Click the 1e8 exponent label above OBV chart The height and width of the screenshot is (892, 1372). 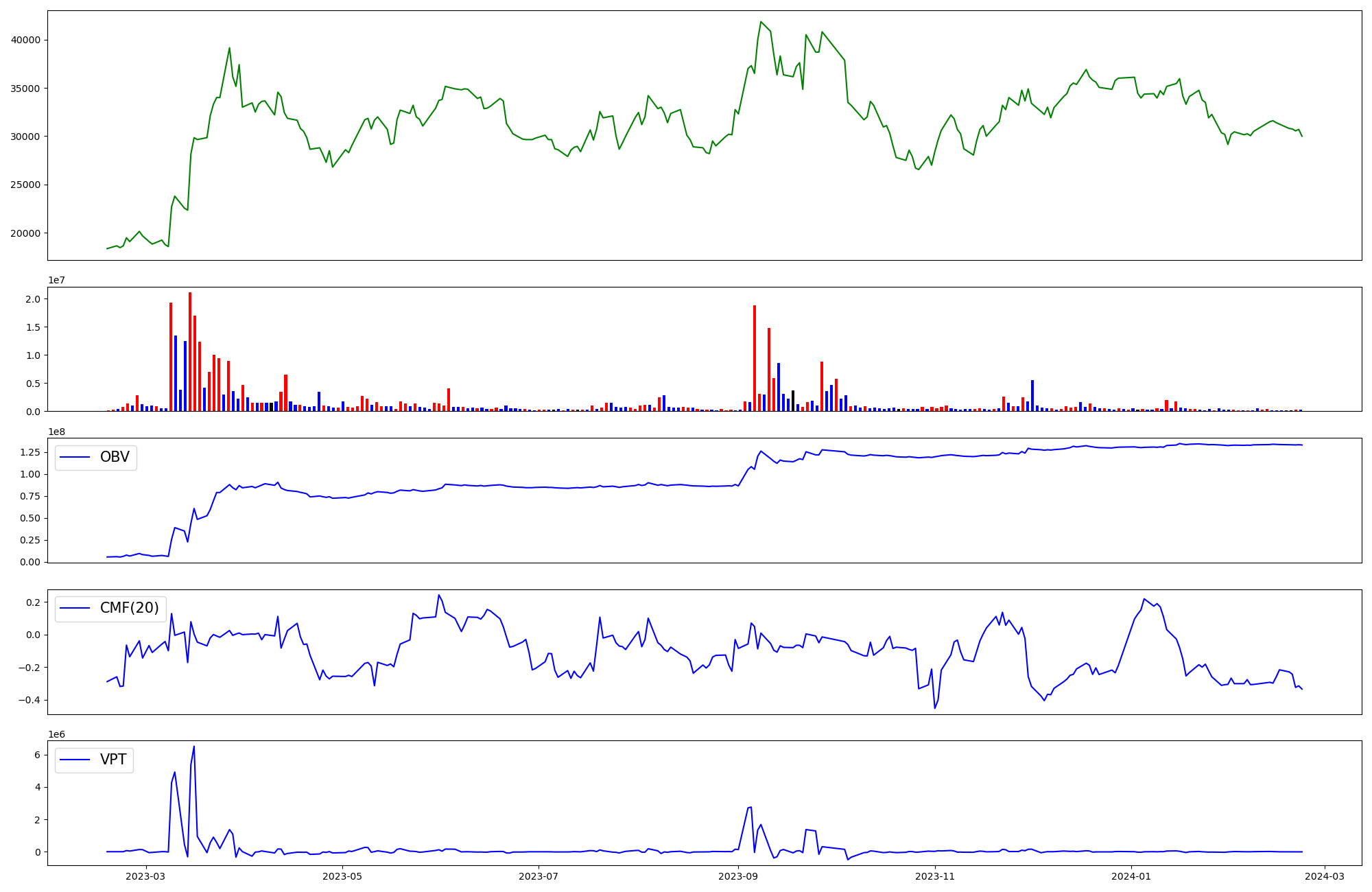(56, 432)
